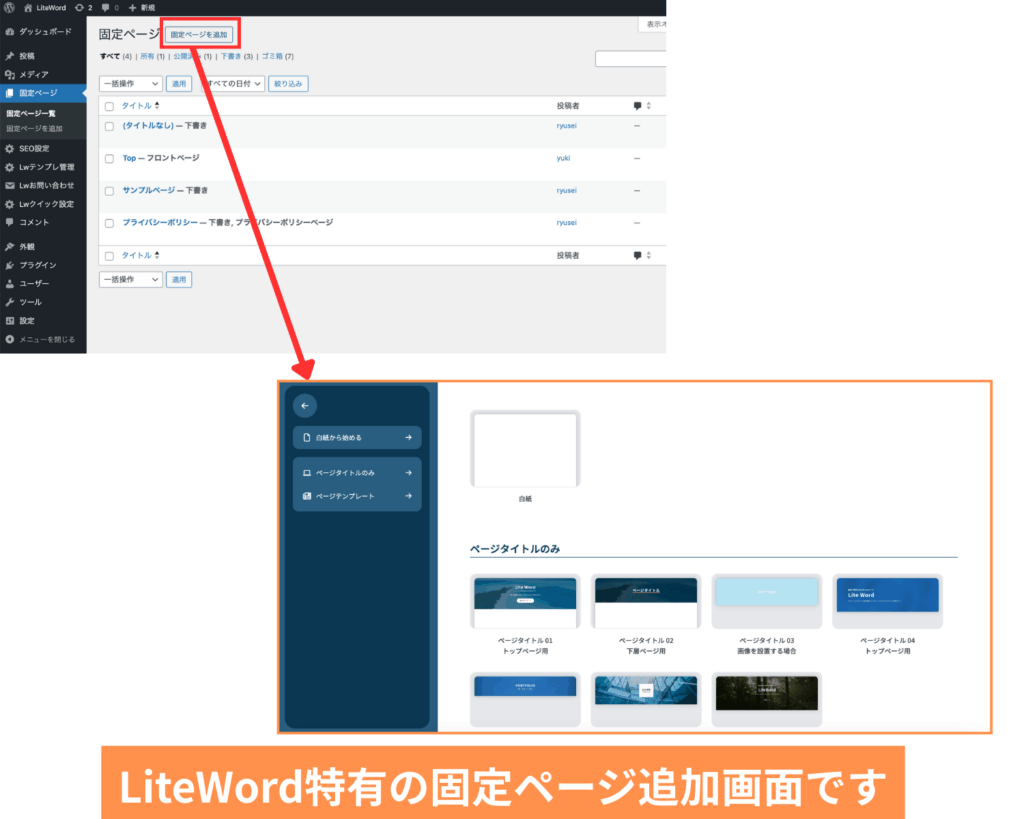The width and height of the screenshot is (1024, 819).
Task: Open the Top front page title link
Action: pyautogui.click(x=129, y=158)
